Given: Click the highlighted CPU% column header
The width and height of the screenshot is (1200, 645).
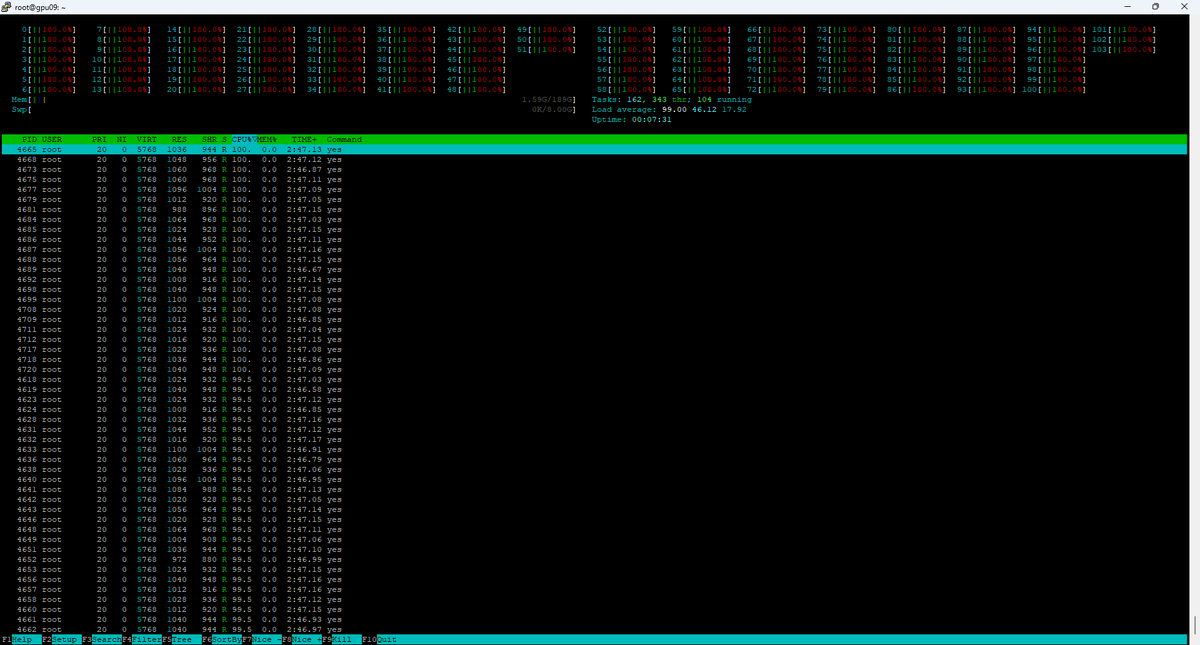Looking at the screenshot, I should [x=244, y=139].
